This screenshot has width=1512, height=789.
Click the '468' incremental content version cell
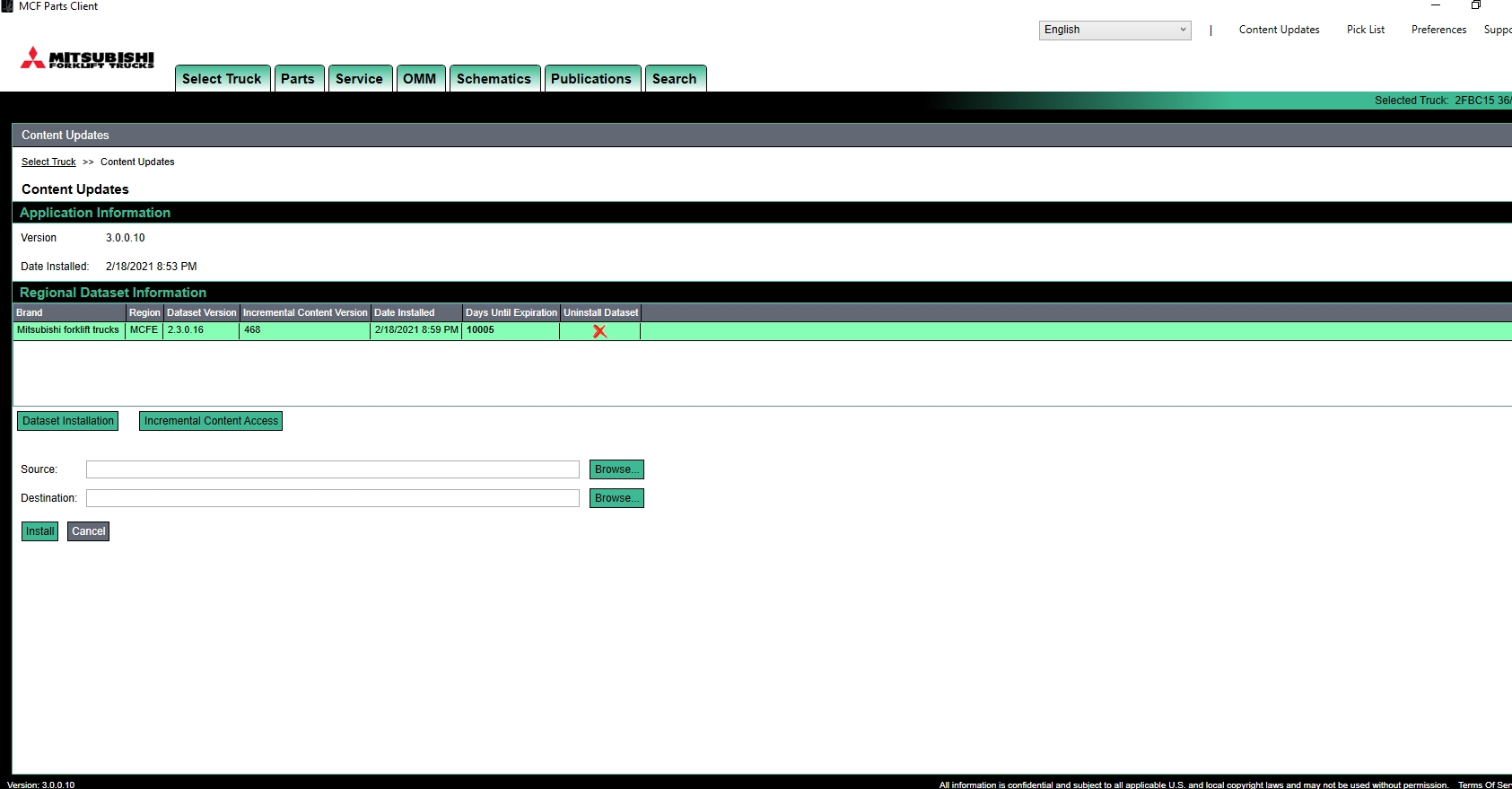(305, 330)
